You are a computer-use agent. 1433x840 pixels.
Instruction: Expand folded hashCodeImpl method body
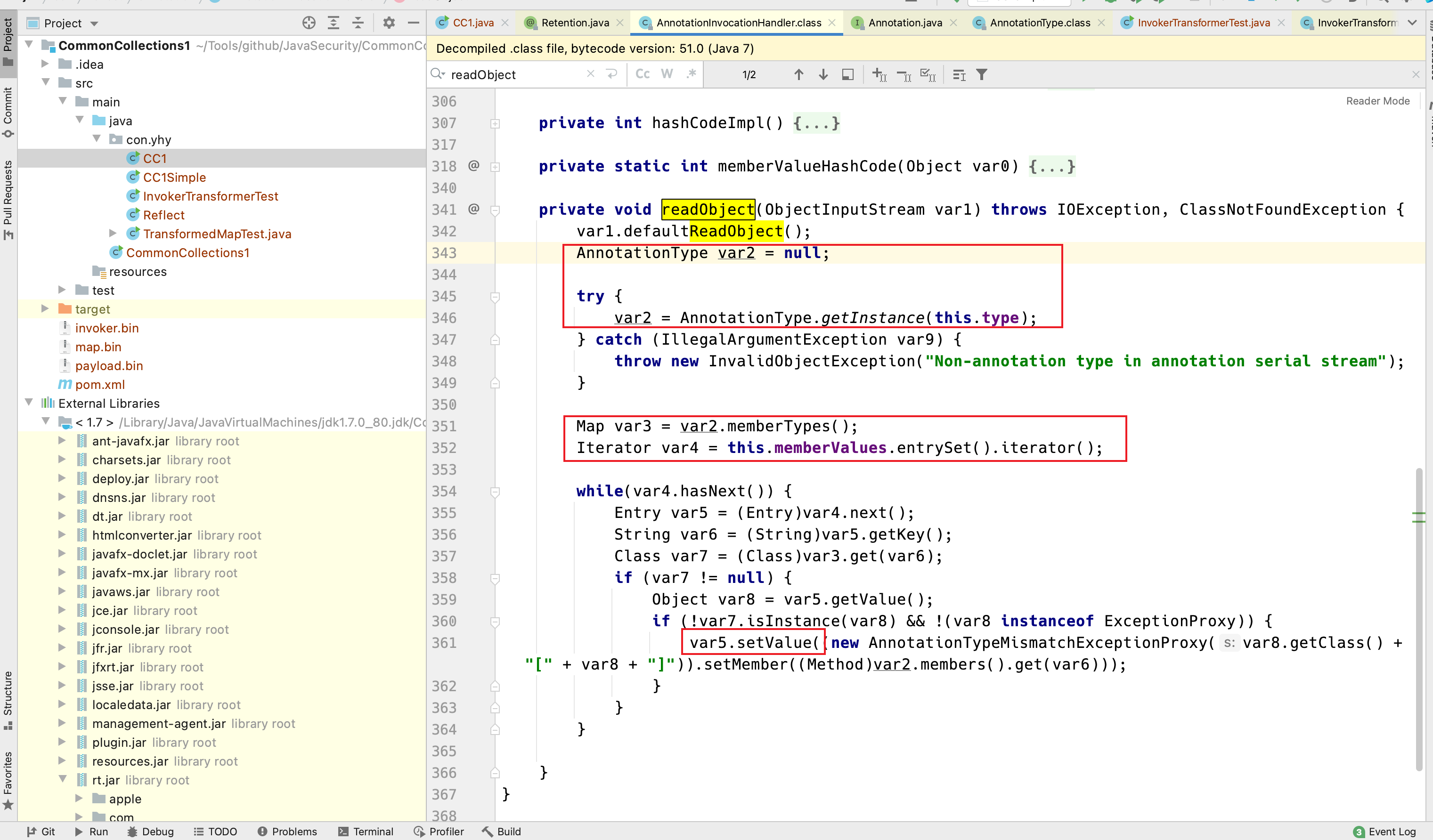[816, 123]
